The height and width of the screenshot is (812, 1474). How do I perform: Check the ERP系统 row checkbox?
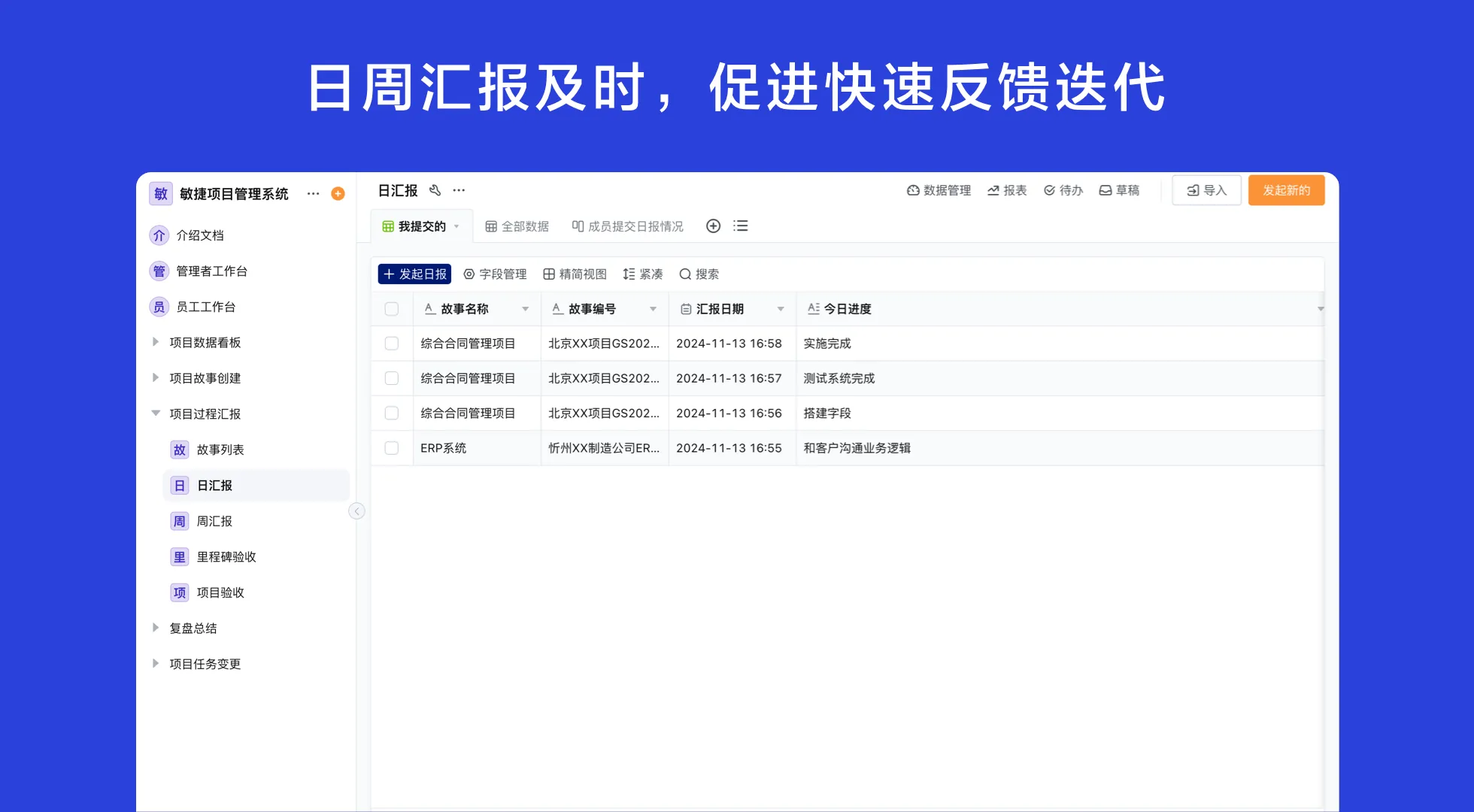click(392, 447)
